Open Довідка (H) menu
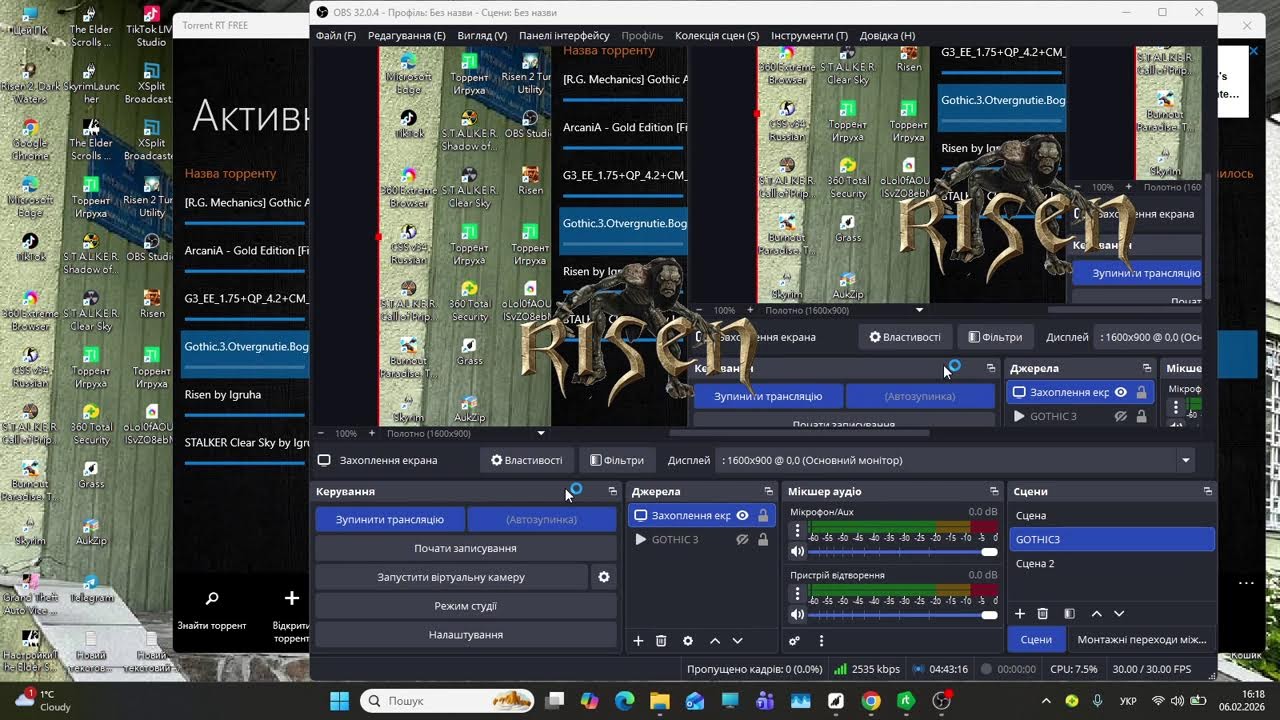This screenshot has width=1280, height=720. click(x=887, y=36)
